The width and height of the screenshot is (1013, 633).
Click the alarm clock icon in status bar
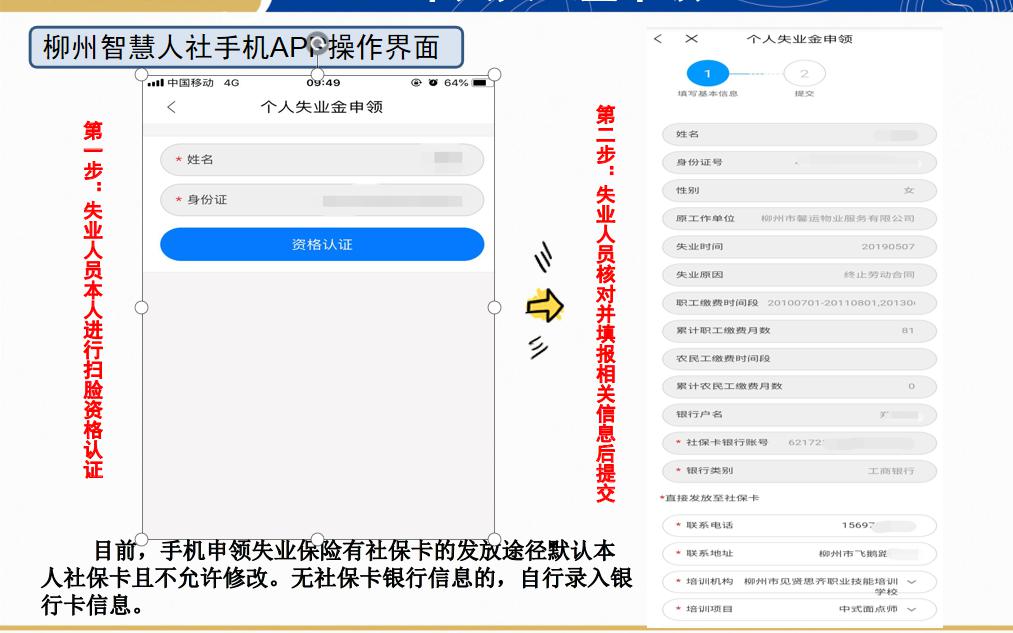click(434, 82)
